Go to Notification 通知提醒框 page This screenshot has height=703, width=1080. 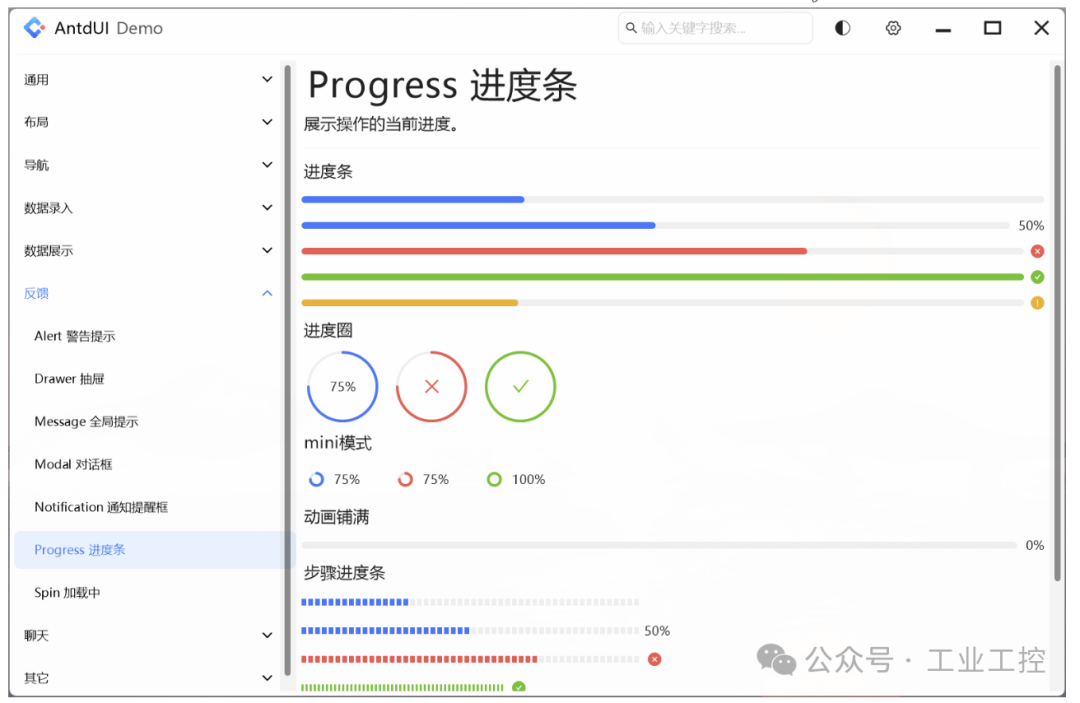101,507
